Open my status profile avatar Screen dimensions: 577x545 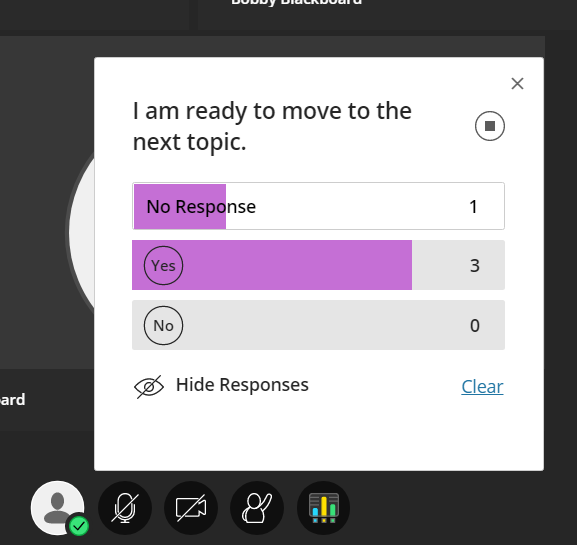coord(57,508)
